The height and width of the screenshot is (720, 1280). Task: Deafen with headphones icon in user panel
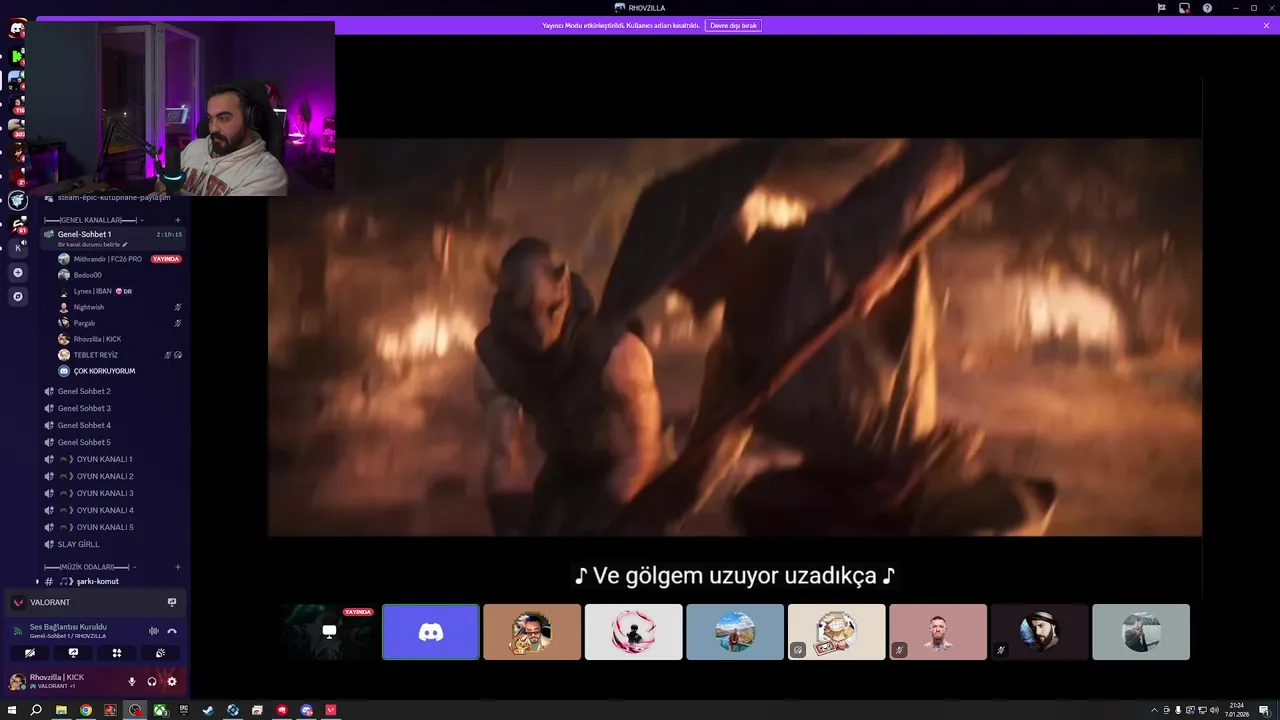[152, 681]
